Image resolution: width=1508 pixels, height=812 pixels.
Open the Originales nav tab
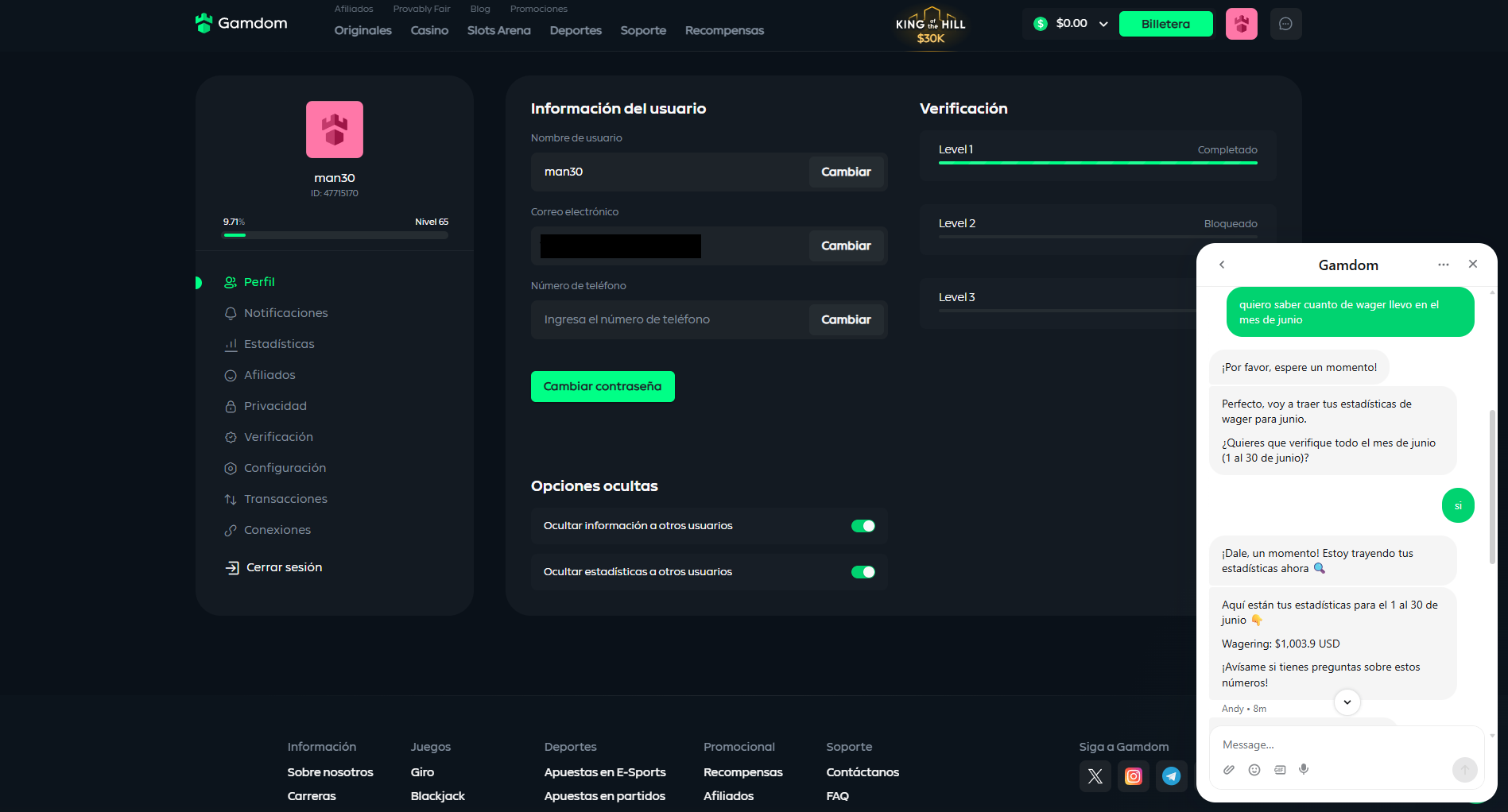(363, 30)
